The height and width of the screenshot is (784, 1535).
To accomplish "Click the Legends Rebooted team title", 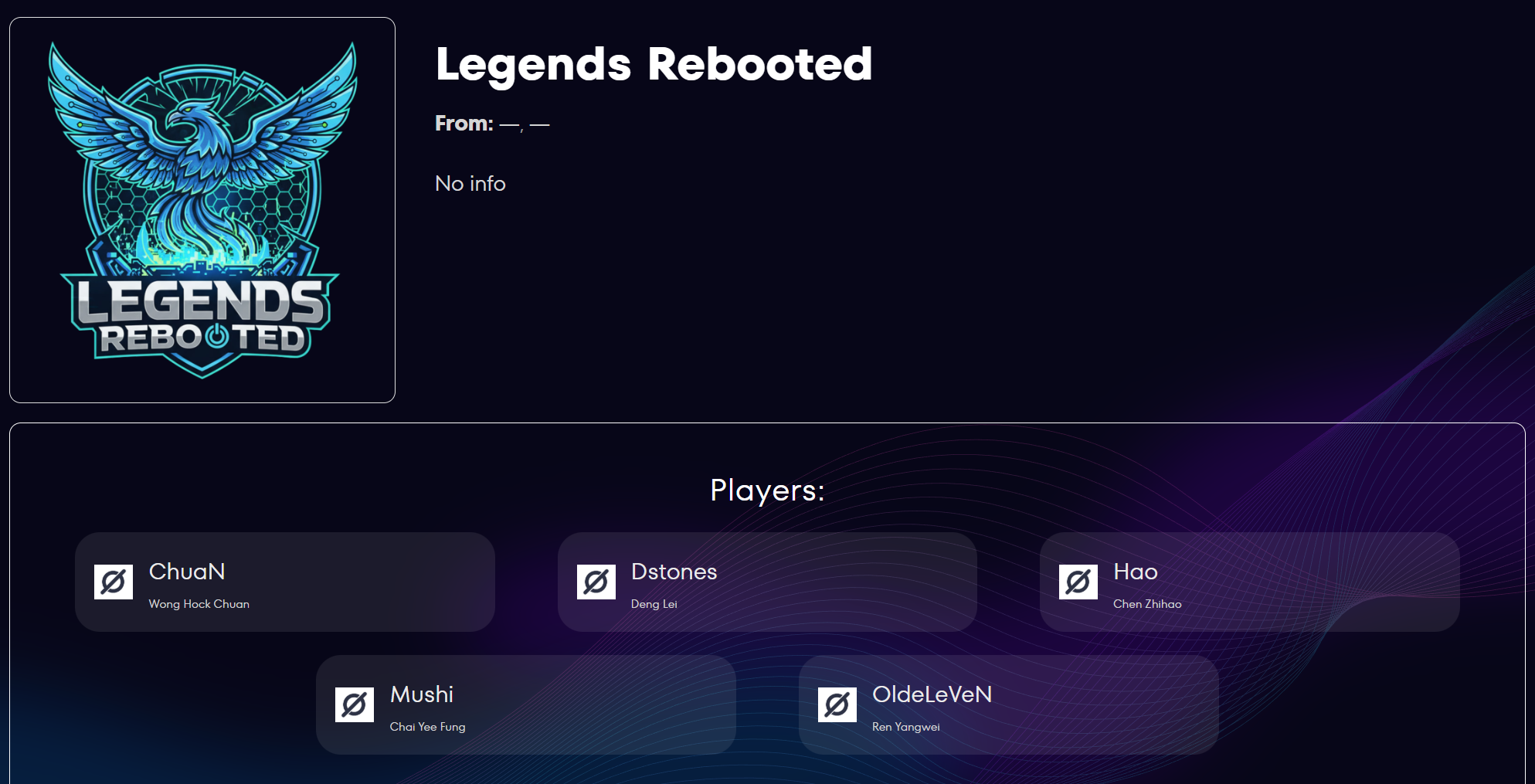I will click(654, 64).
